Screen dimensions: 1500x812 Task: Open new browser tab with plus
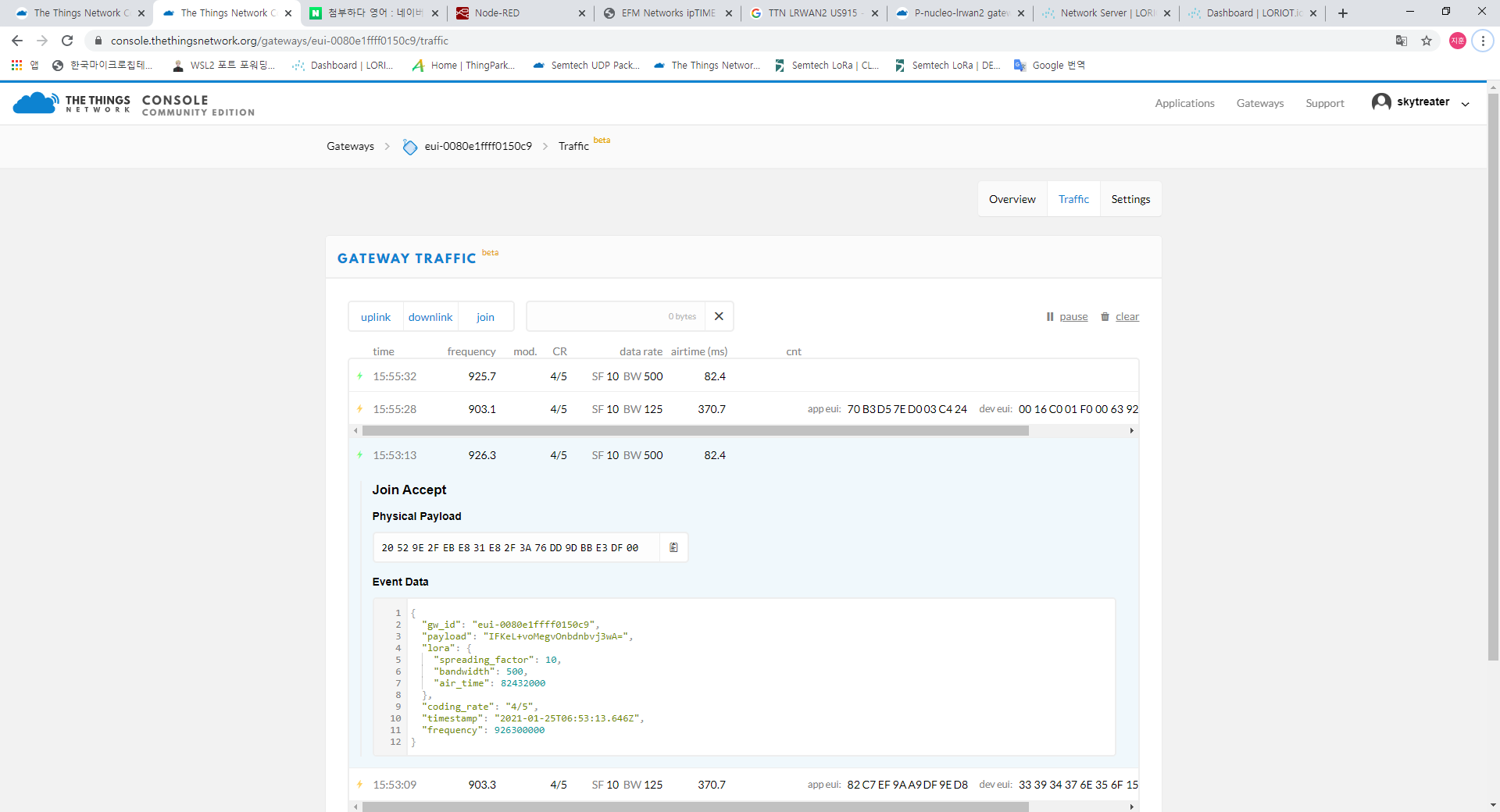[x=1343, y=13]
